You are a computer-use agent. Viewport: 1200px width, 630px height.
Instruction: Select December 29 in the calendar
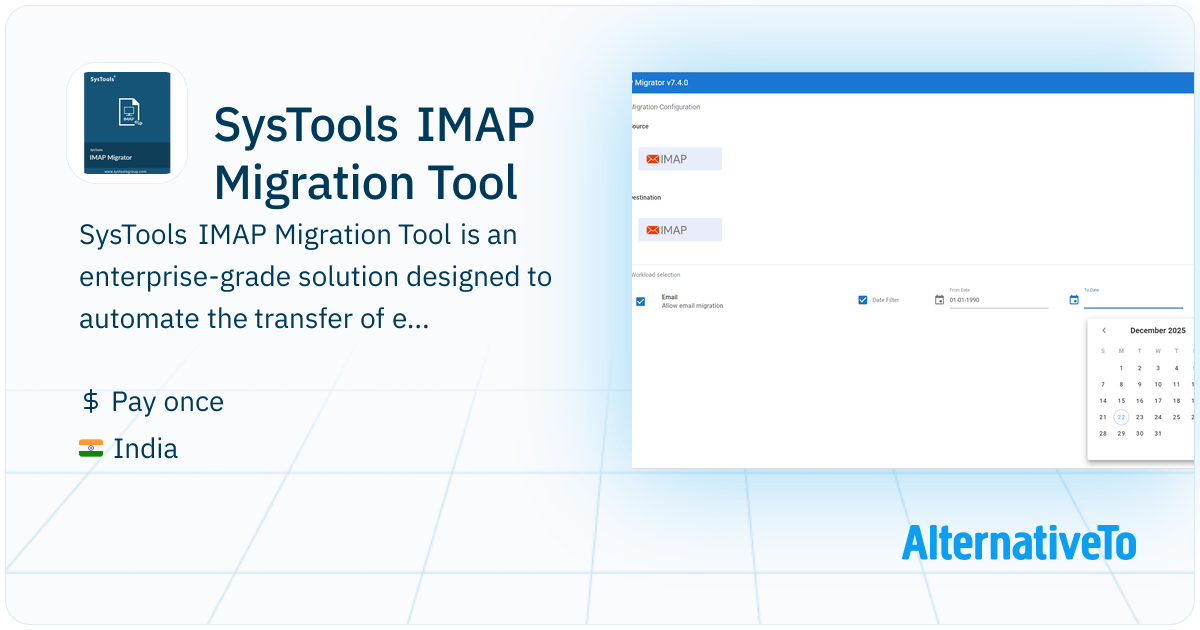[x=1121, y=433]
